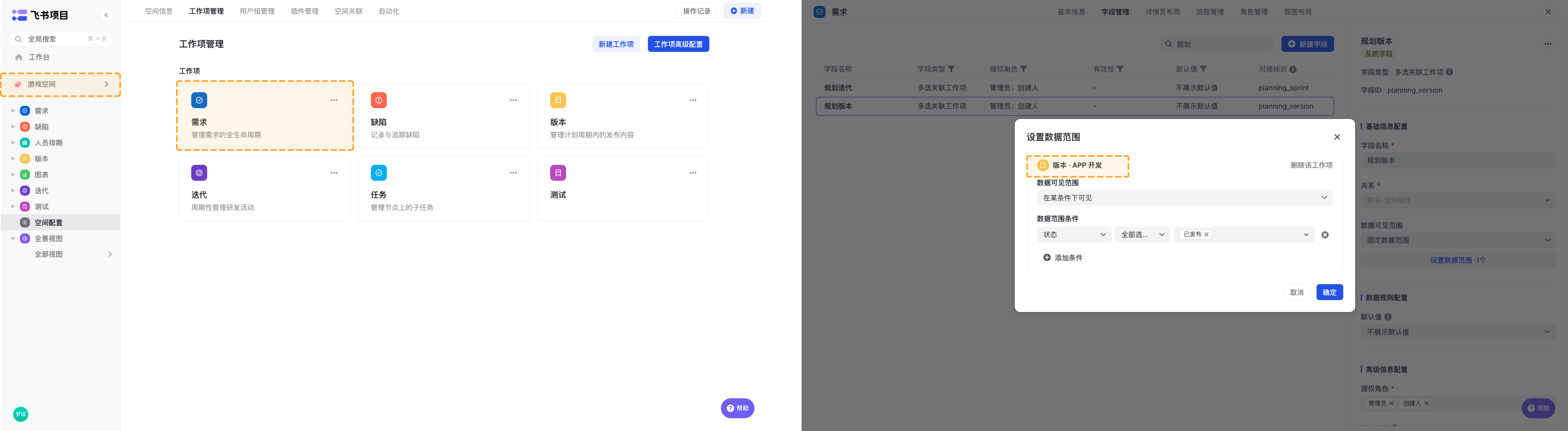Open the 迭代 card's more options
The image size is (1568, 431).
(334, 173)
